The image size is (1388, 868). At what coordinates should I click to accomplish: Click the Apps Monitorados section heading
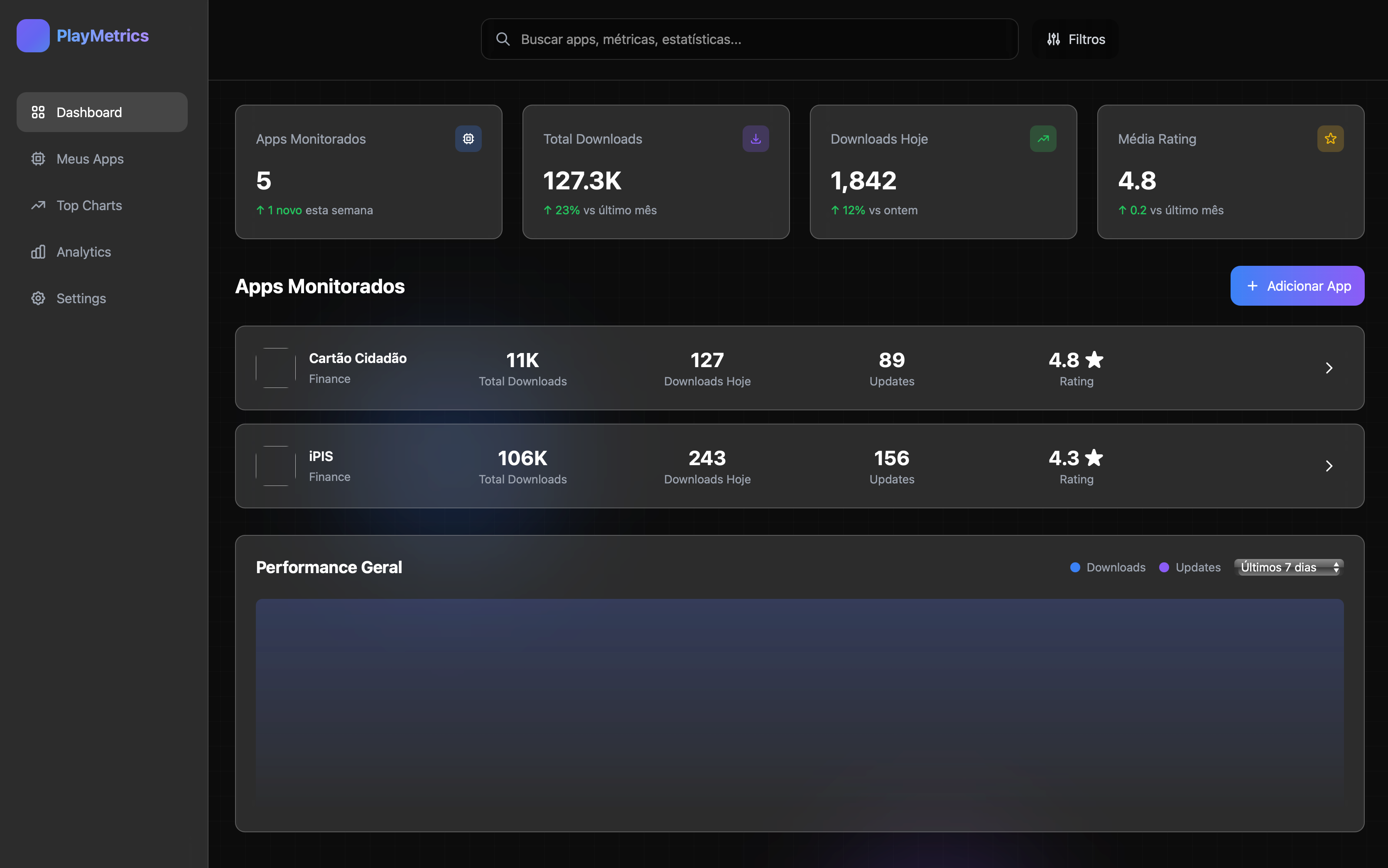[x=320, y=286]
